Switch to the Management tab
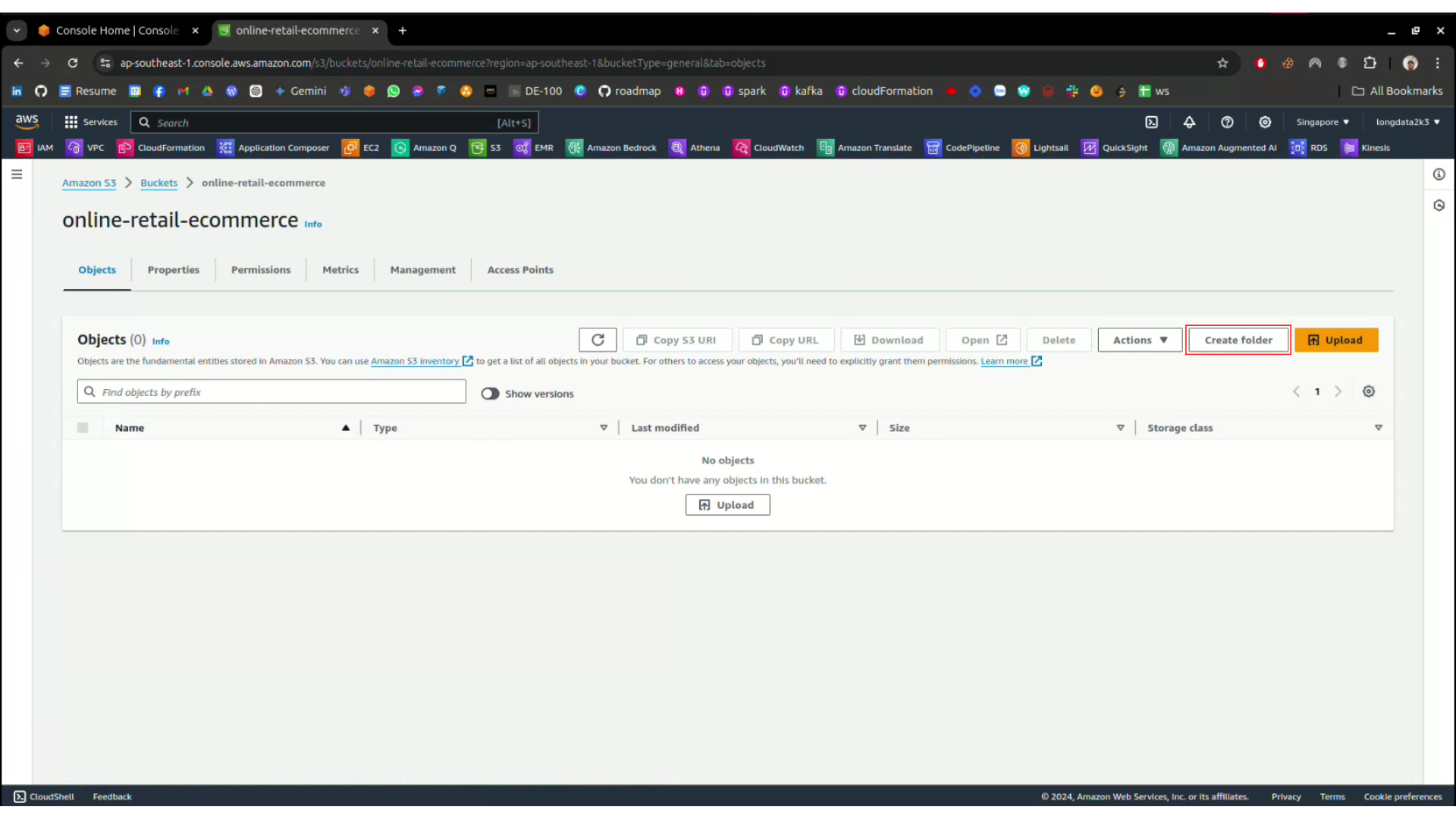 pos(422,270)
